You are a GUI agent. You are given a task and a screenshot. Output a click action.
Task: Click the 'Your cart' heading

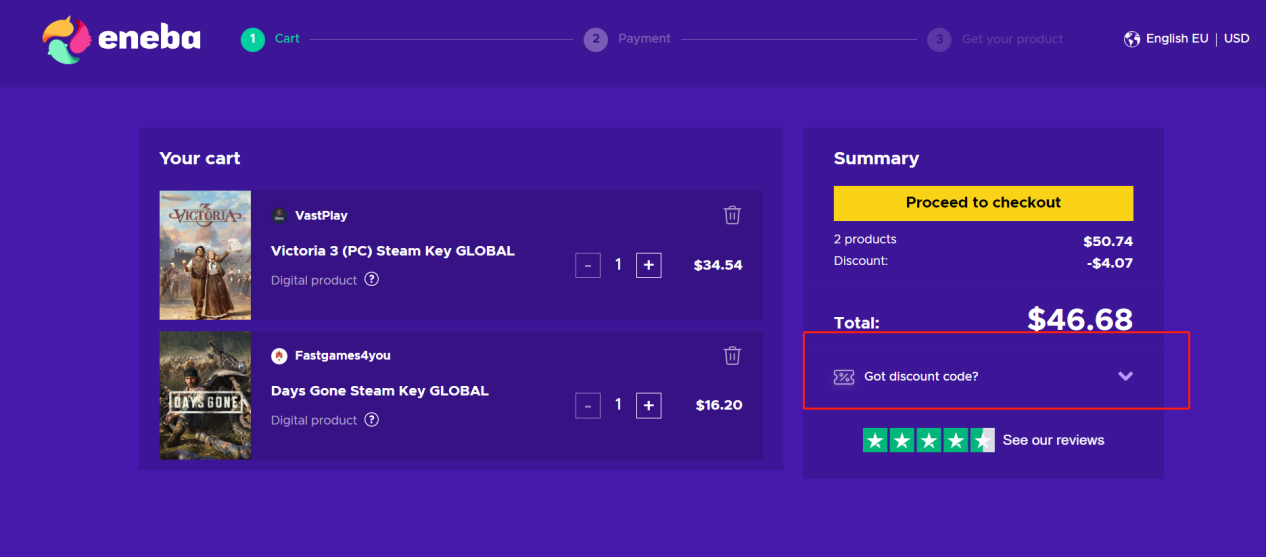tap(200, 158)
